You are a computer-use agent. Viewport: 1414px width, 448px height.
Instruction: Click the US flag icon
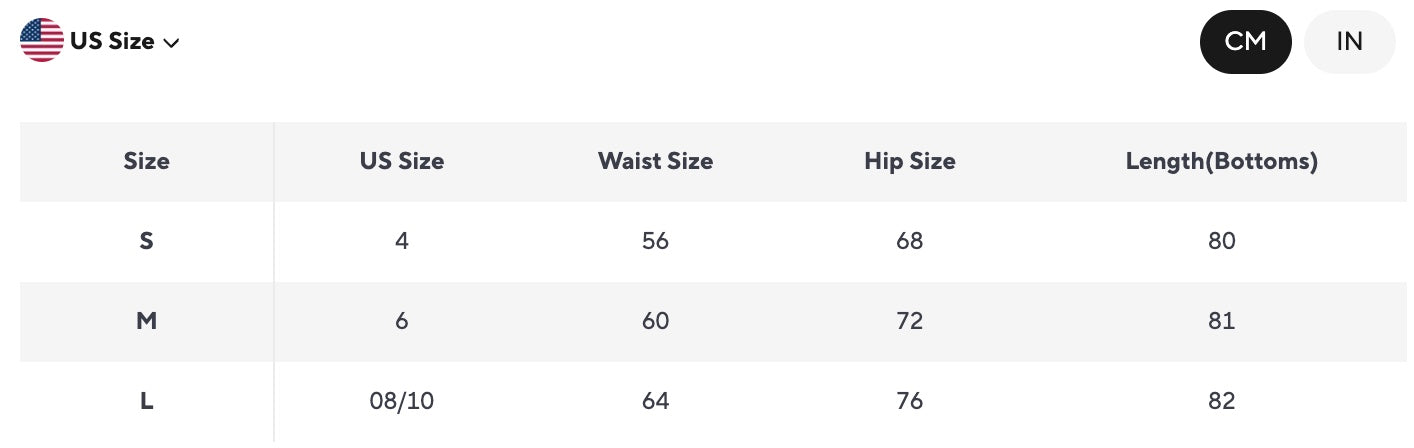(42, 41)
